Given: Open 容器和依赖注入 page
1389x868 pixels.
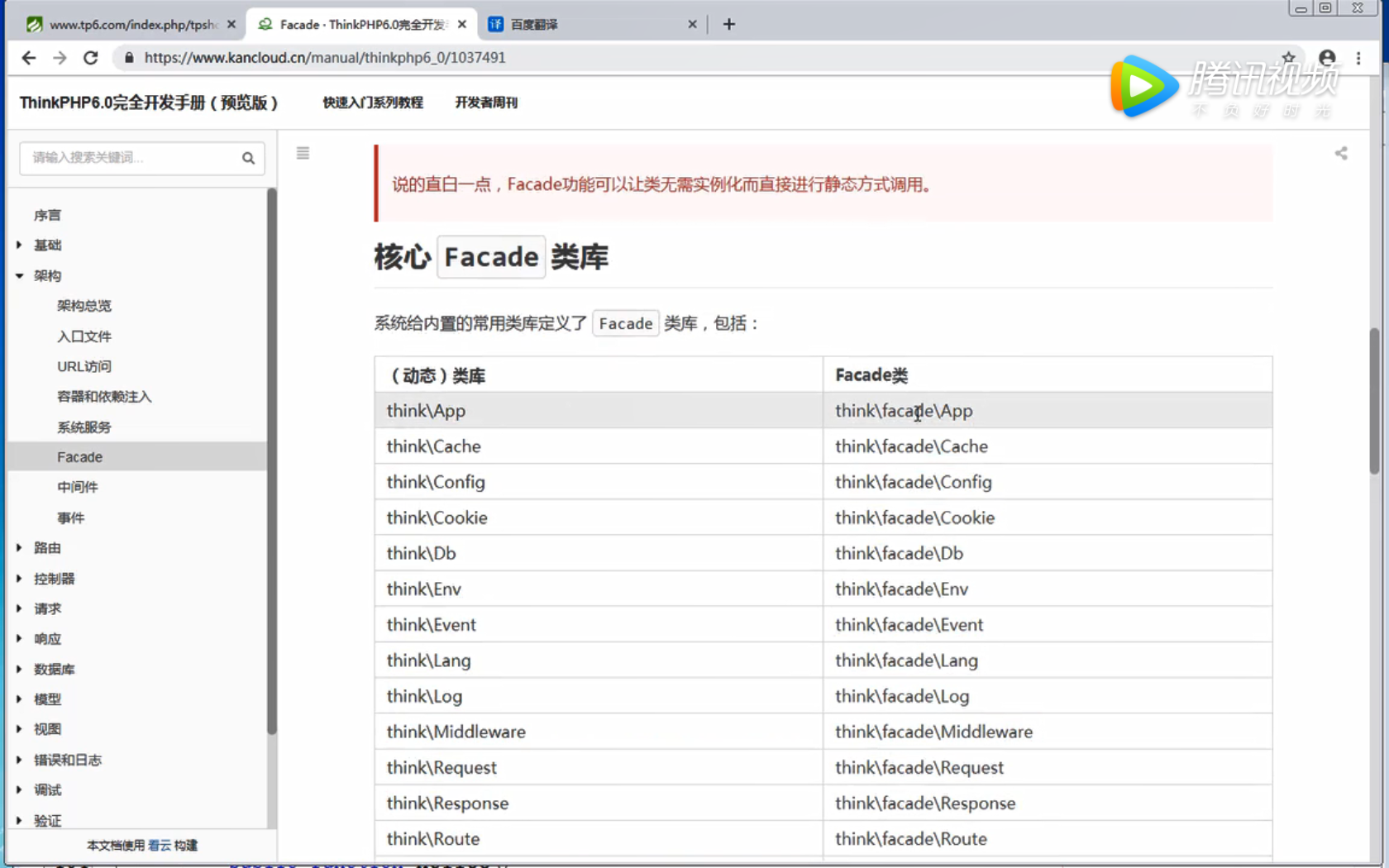Looking at the screenshot, I should click(x=104, y=397).
